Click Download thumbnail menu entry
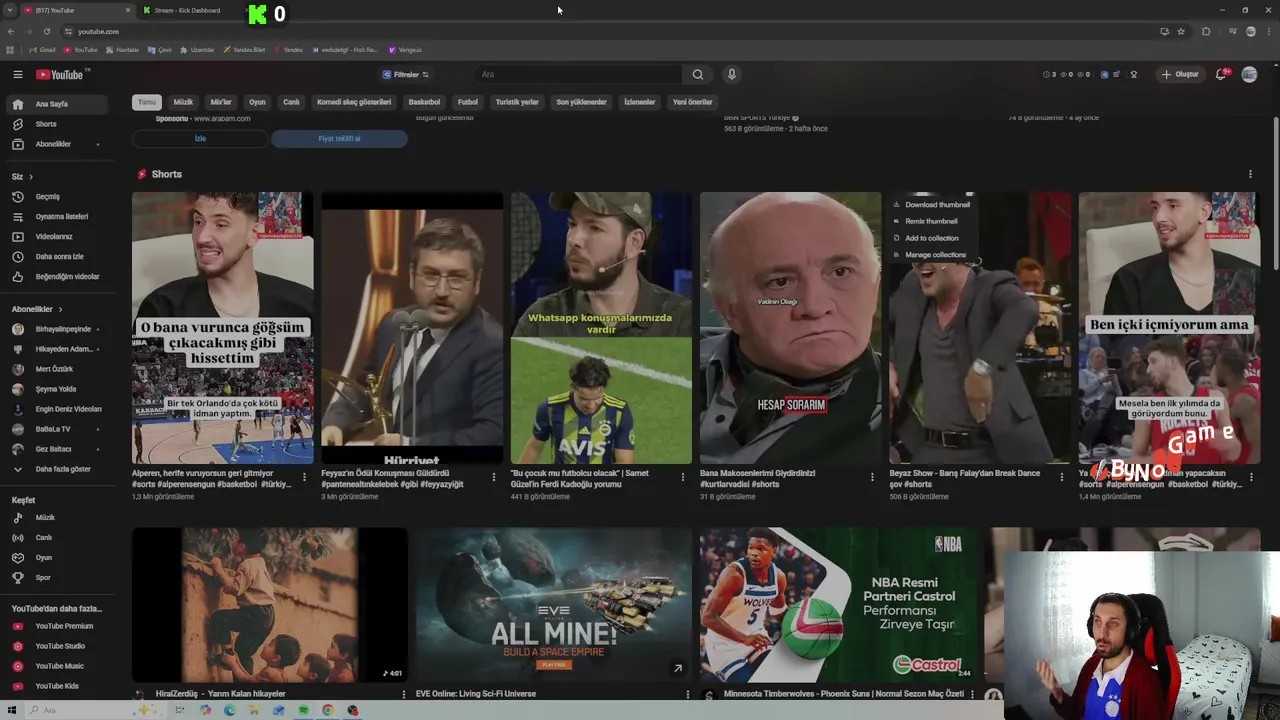Screen dimensions: 1280x720 932,204
